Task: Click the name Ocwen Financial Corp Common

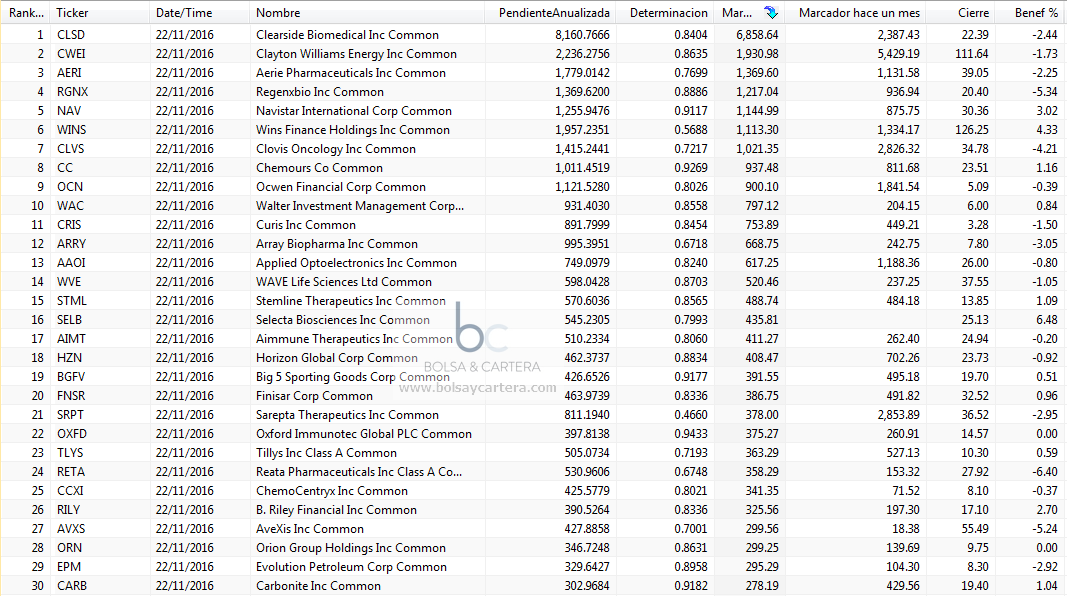Action: pyautogui.click(x=341, y=187)
